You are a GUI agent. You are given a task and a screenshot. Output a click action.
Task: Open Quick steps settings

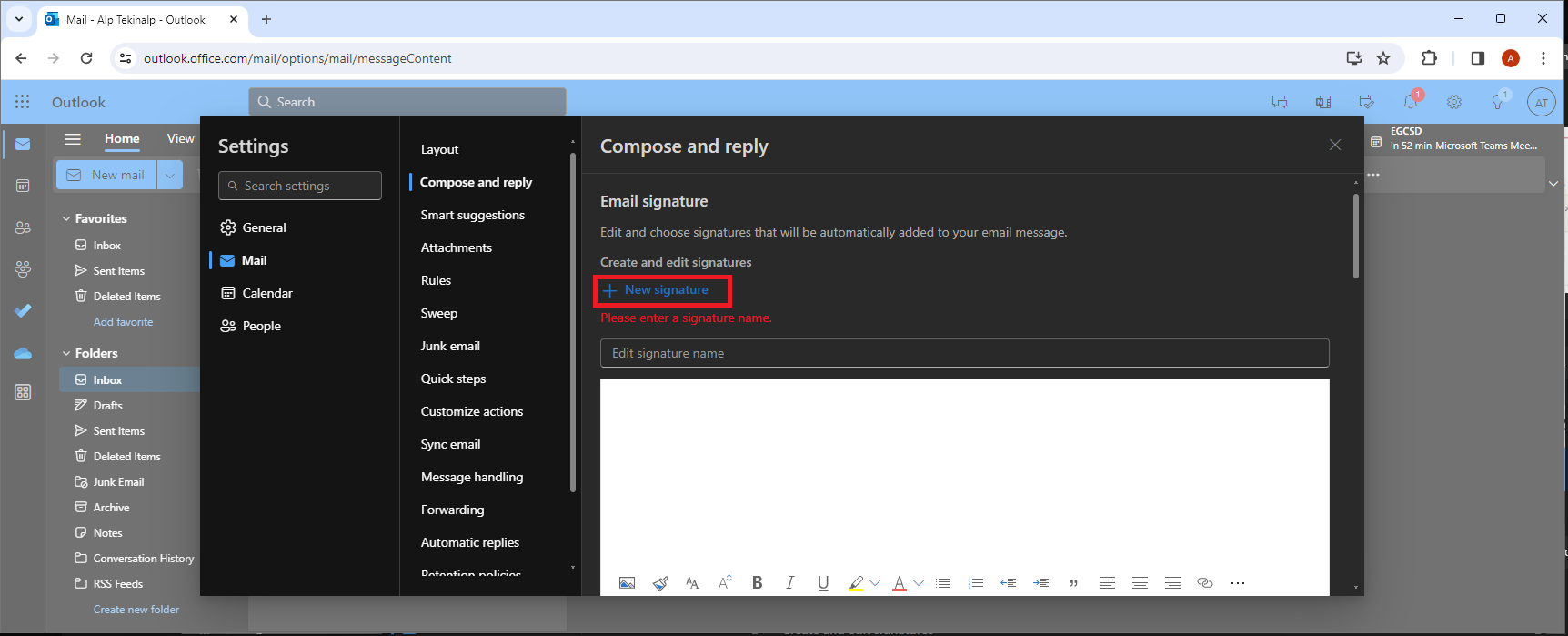tap(453, 379)
